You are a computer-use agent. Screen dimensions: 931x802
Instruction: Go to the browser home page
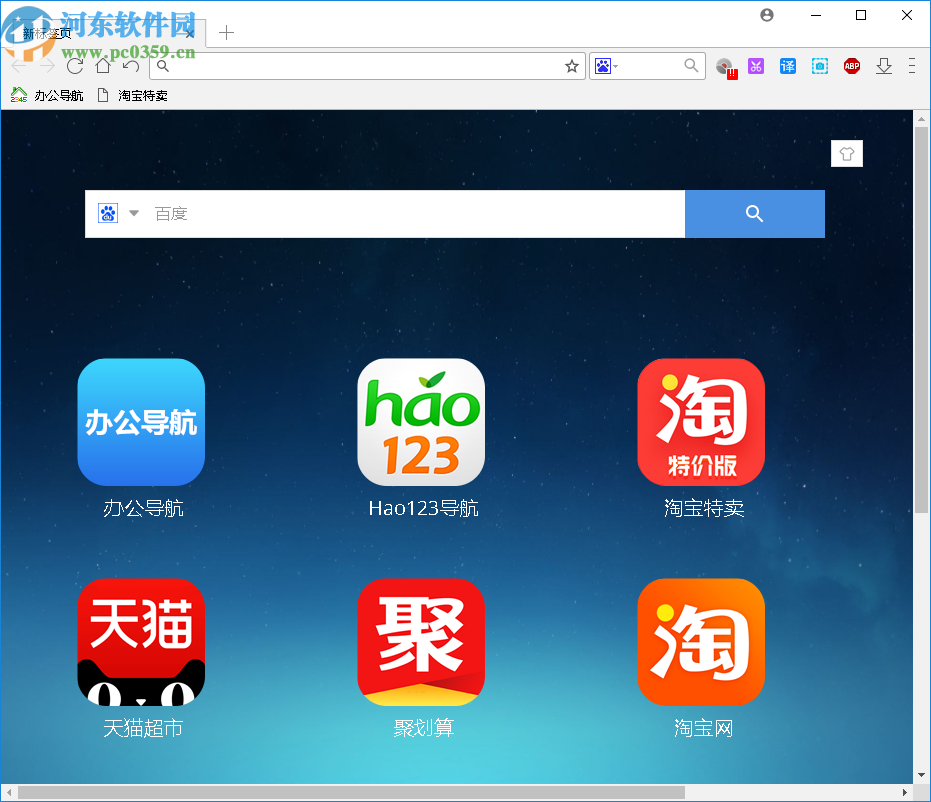coord(103,66)
